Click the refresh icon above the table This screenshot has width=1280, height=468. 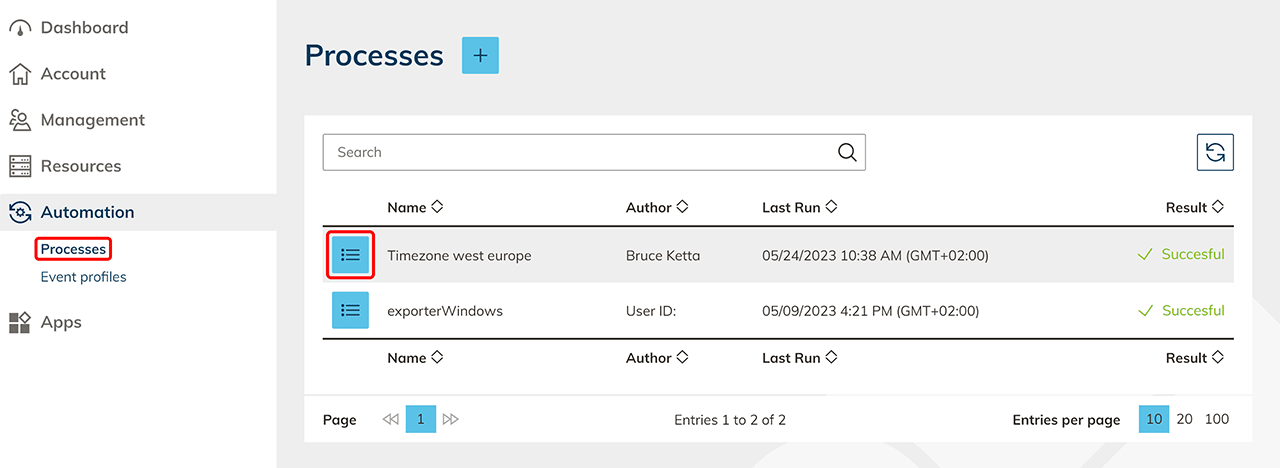(x=1215, y=152)
